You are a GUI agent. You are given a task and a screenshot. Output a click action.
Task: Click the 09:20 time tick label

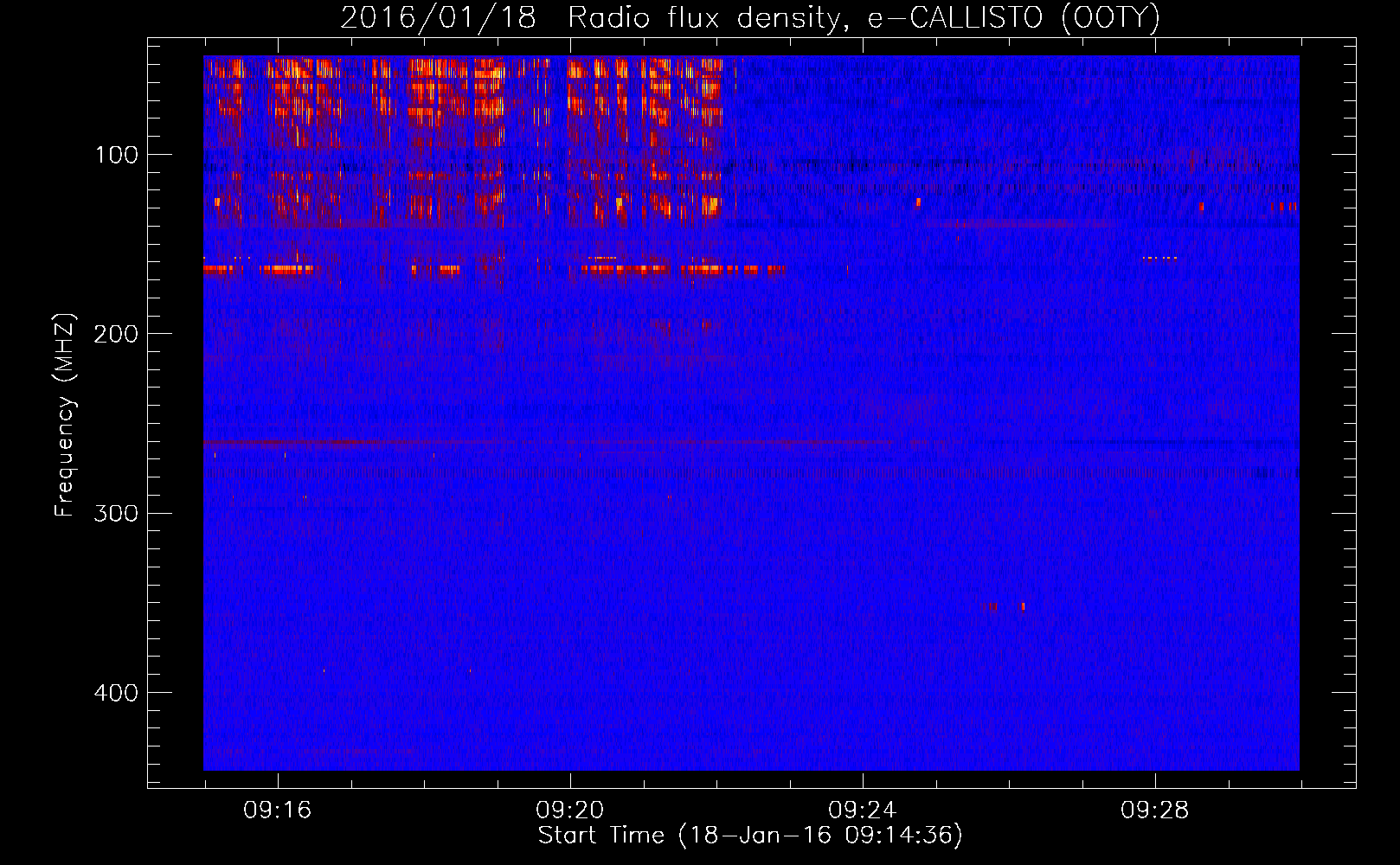[570, 811]
